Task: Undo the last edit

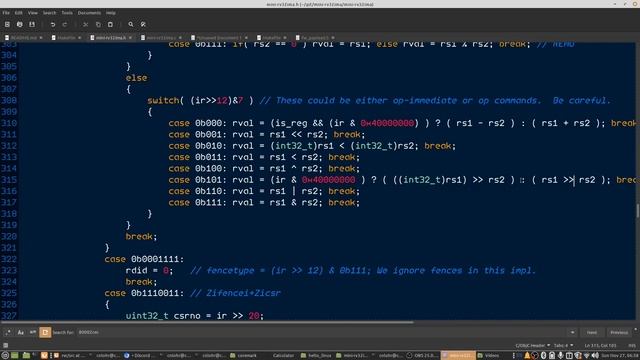Action: point(53,24)
